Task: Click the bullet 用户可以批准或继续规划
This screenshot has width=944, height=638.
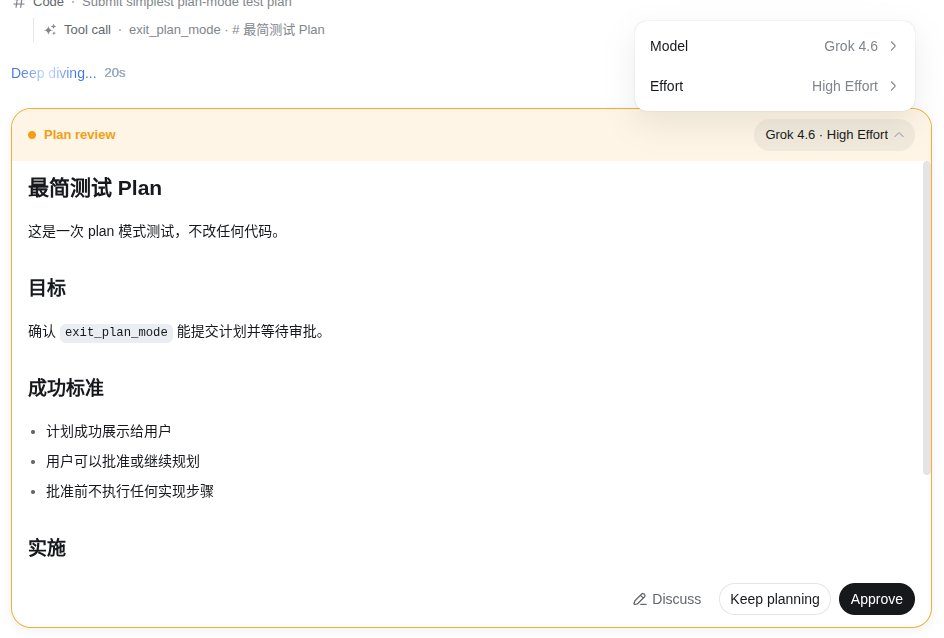Action: tap(123, 462)
